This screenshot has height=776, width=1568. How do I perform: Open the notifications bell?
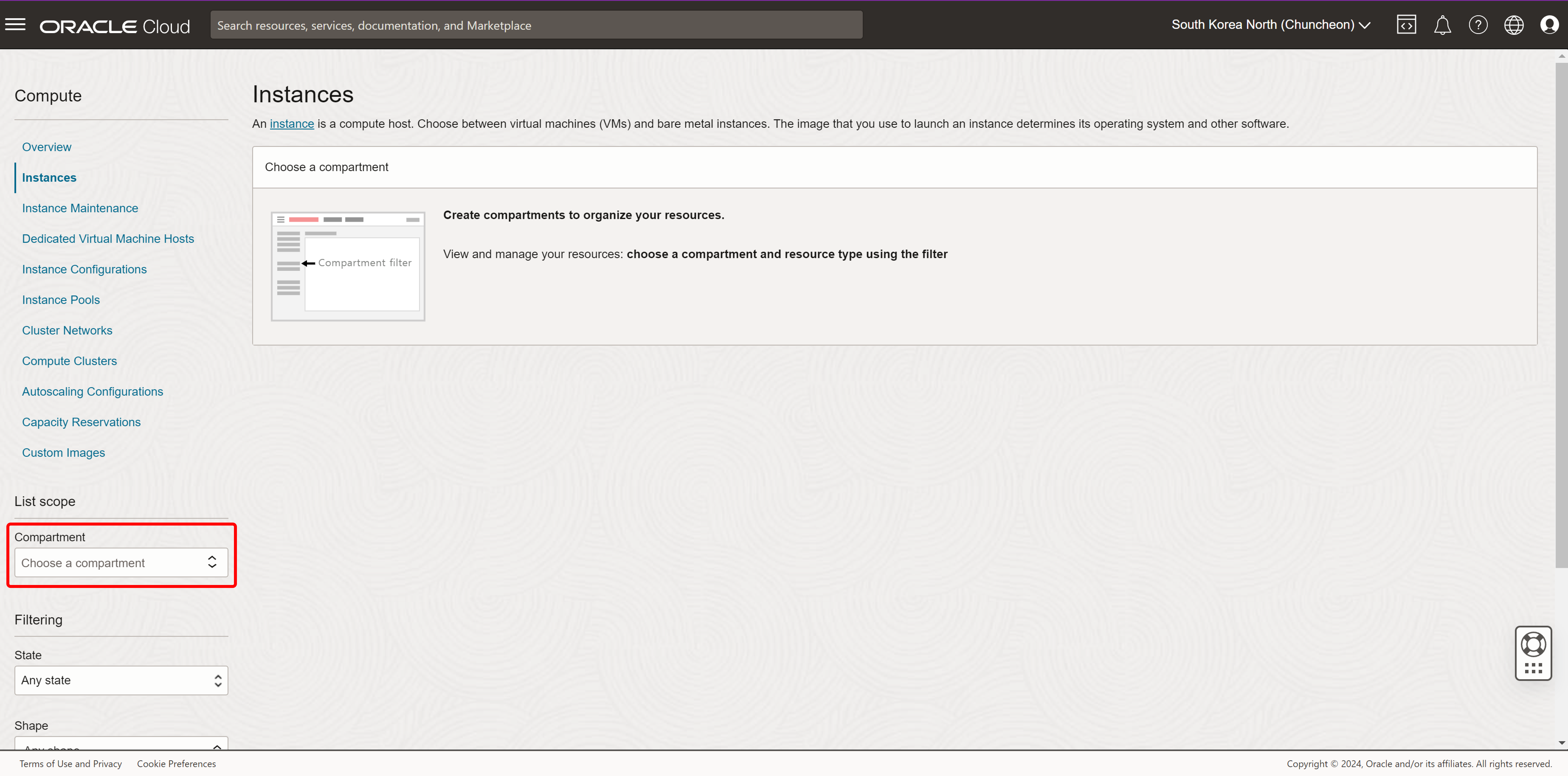pyautogui.click(x=1442, y=25)
